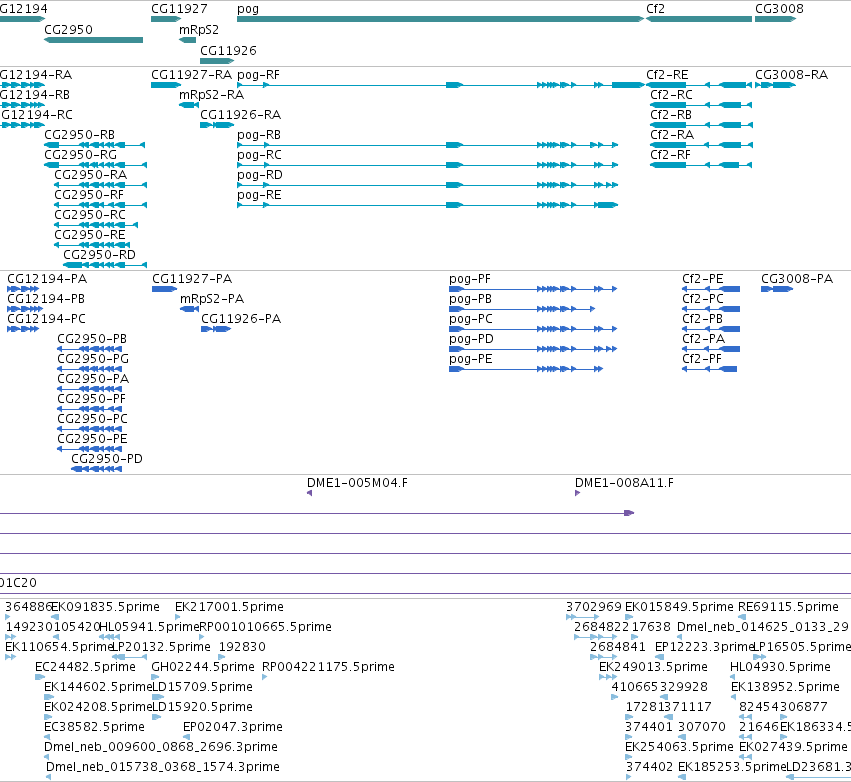Image resolution: width=851 pixels, height=782 pixels.
Task: Click the Cf2 gene label
Action: [x=655, y=9]
